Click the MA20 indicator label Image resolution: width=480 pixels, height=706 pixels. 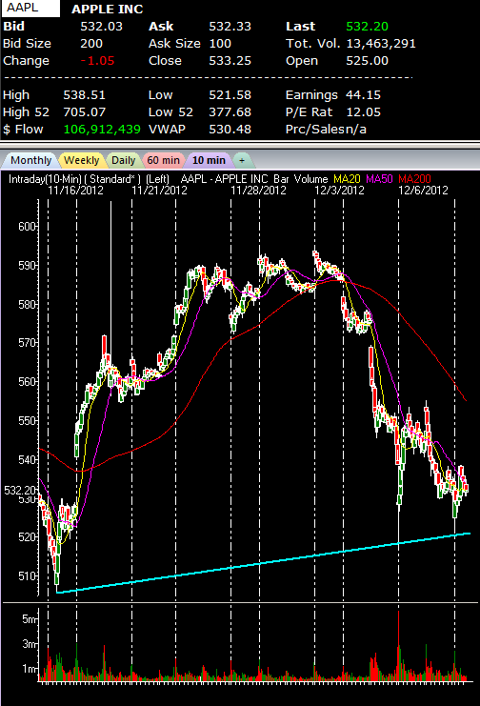point(347,179)
